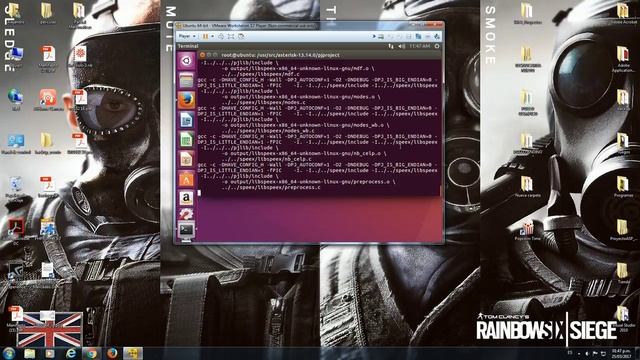Image resolution: width=640 pixels, height=360 pixels.
Task: Toggle Unity mode icon in VMware toolbar
Action: [x=241, y=36]
